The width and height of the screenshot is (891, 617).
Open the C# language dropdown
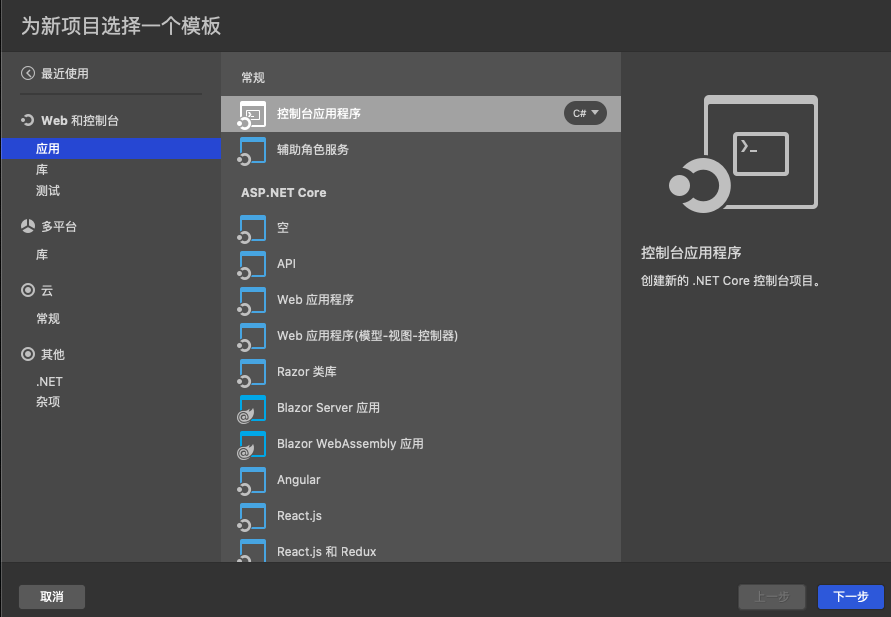[585, 113]
